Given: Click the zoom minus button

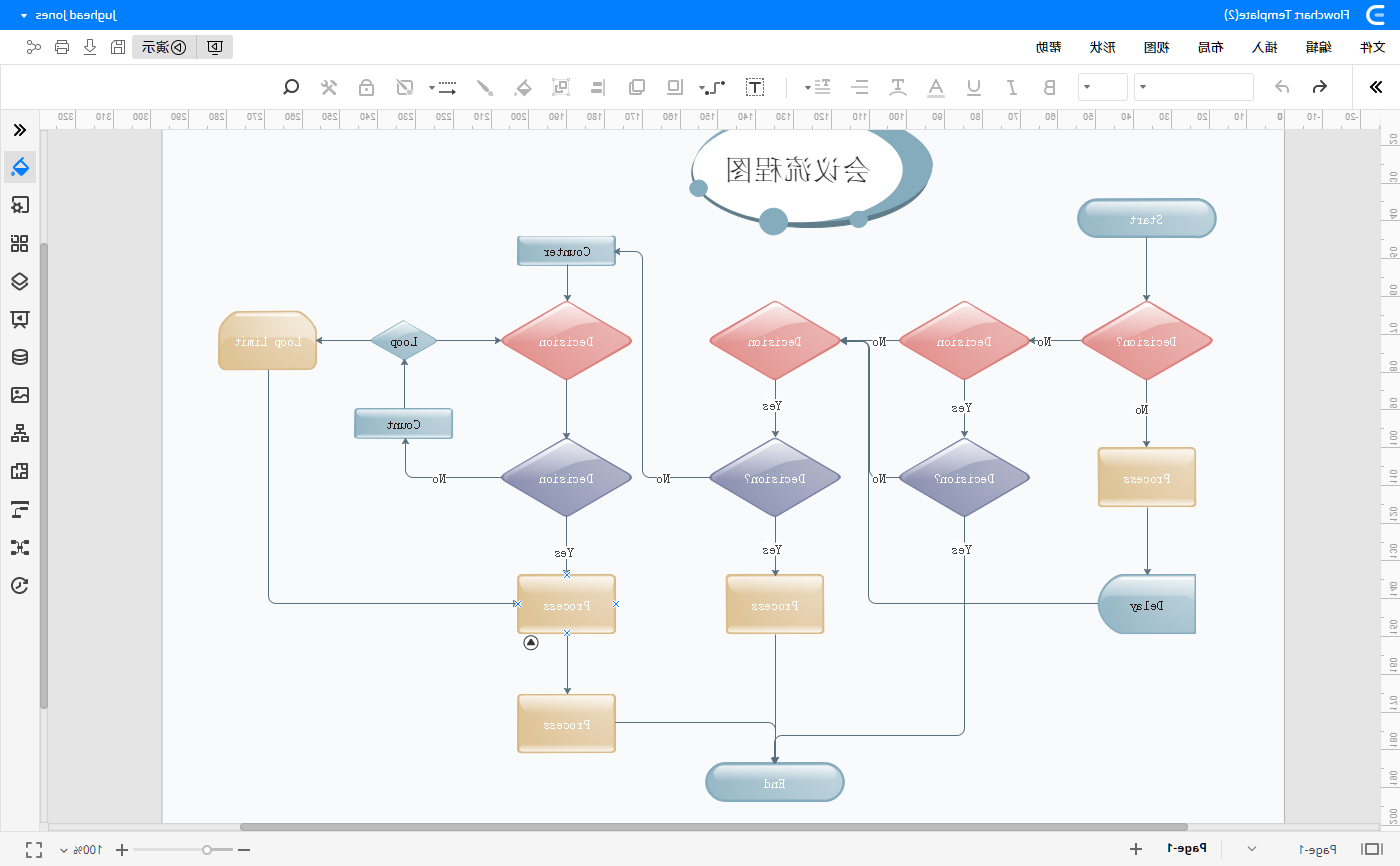Looking at the screenshot, I should [x=243, y=849].
